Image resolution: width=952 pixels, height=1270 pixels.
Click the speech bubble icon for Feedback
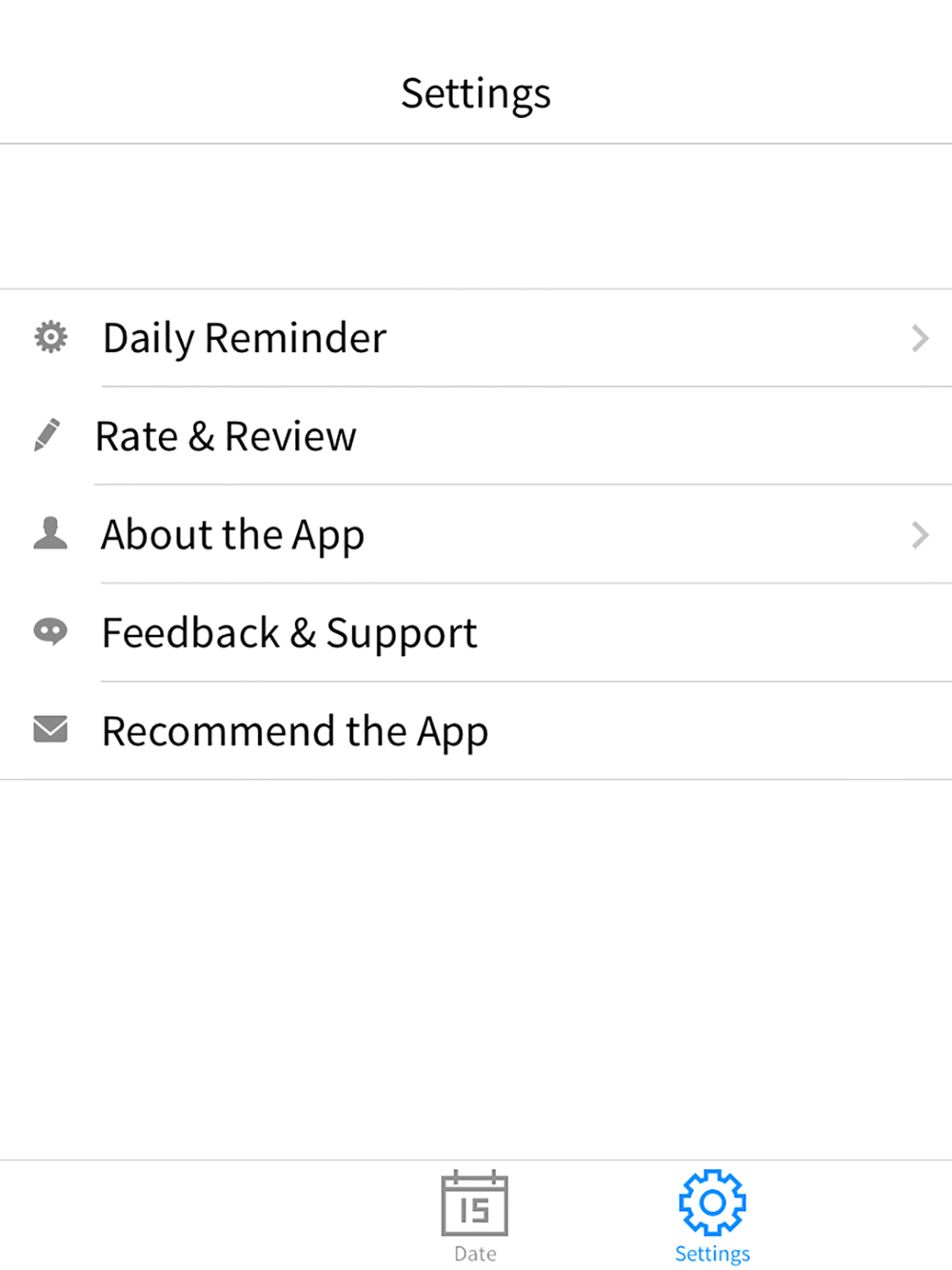pyautogui.click(x=50, y=631)
